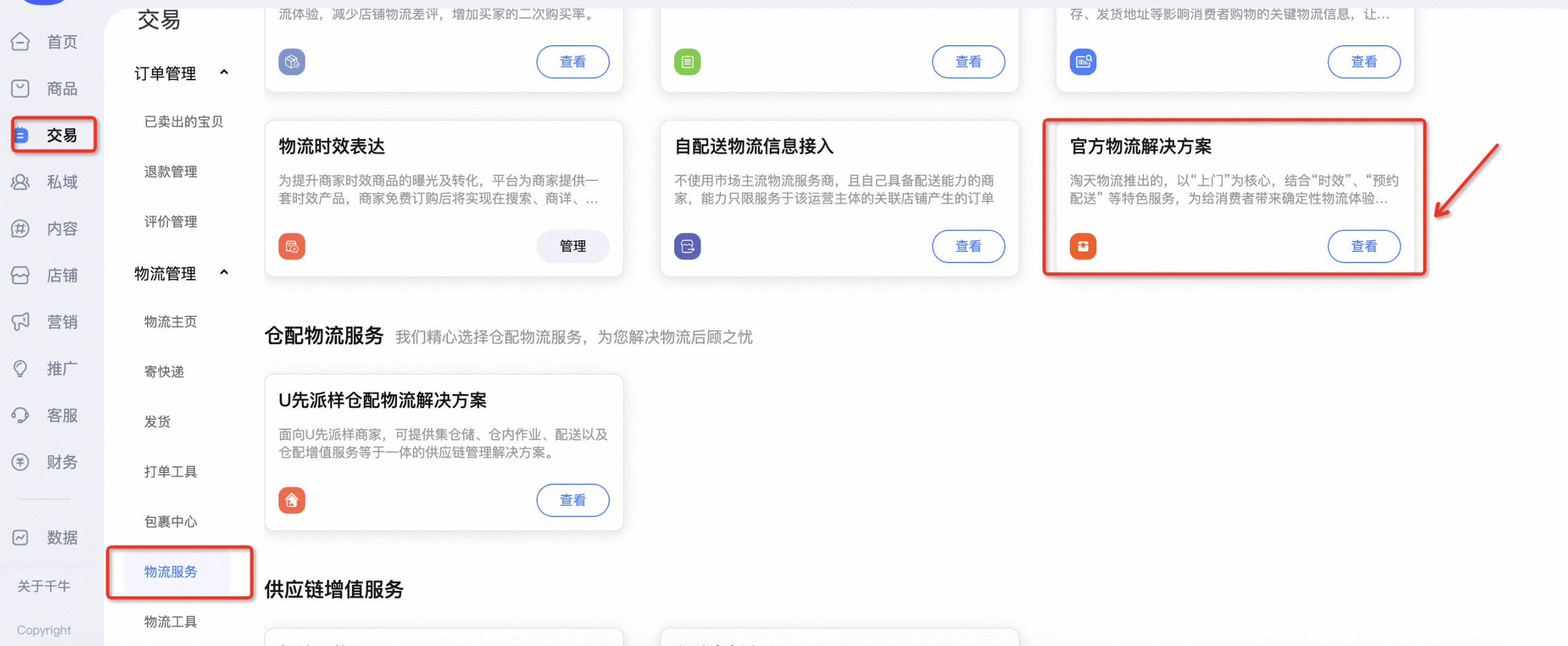
Task: Click the red 官方物流解决方案 card icon
Action: pyautogui.click(x=1083, y=246)
